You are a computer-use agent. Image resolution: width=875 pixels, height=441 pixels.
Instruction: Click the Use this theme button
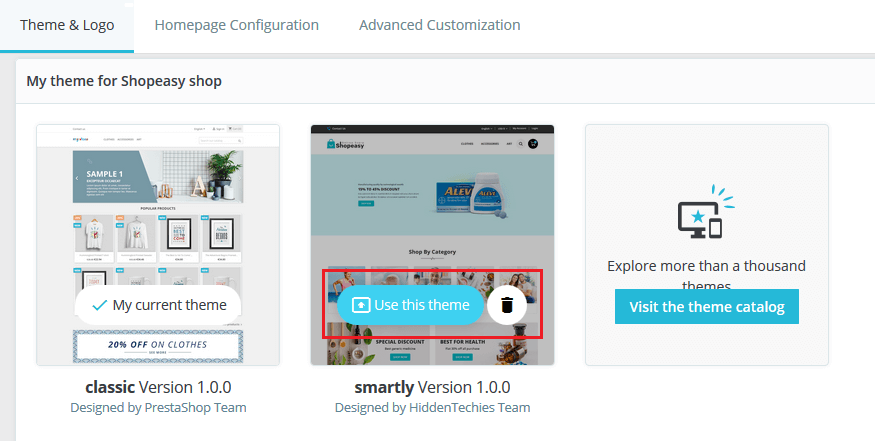point(411,305)
